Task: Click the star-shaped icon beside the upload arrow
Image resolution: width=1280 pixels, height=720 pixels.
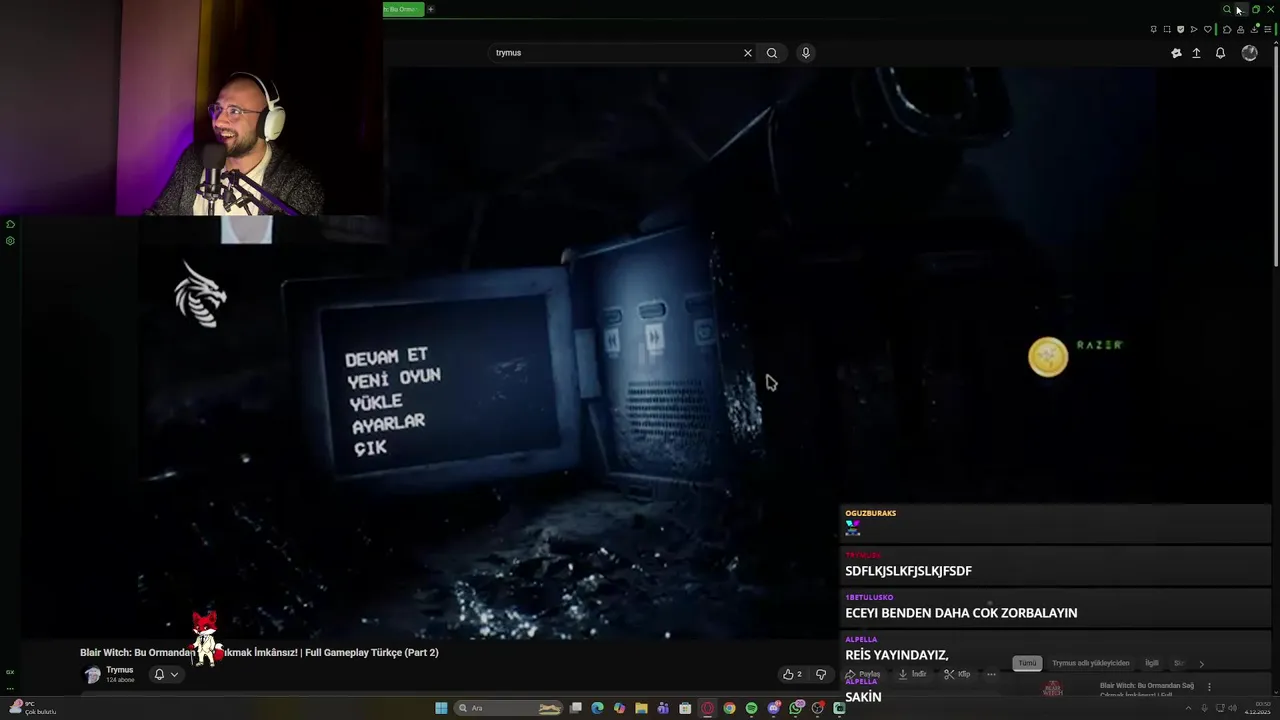Action: click(1176, 53)
